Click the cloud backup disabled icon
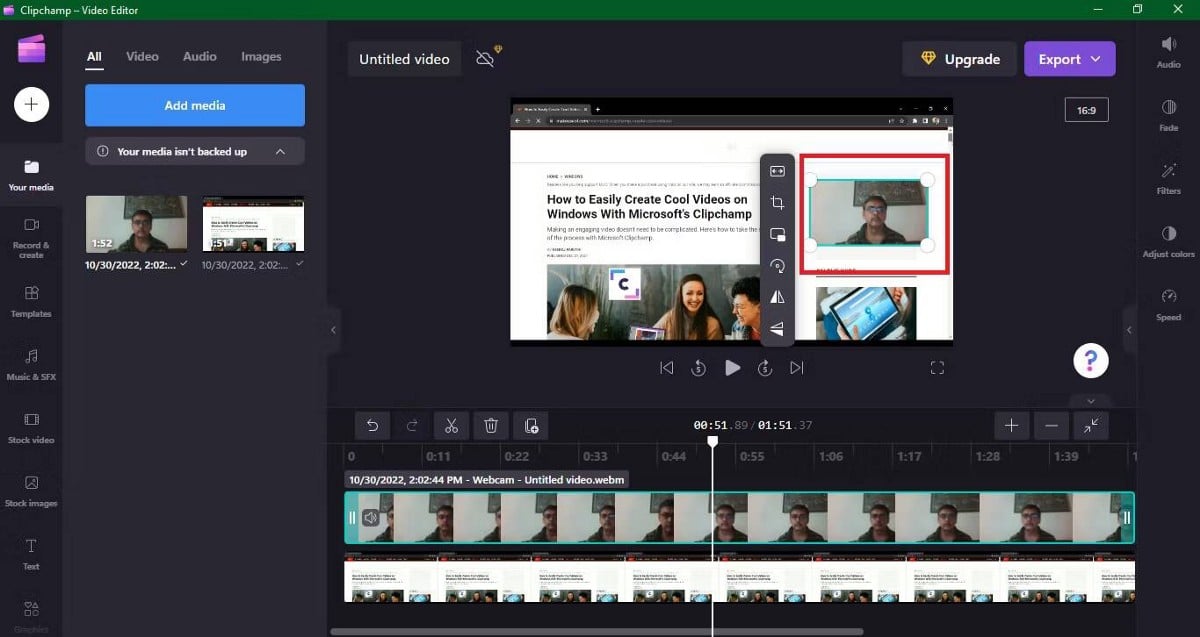Screen dimensions: 1200x637 [484, 58]
